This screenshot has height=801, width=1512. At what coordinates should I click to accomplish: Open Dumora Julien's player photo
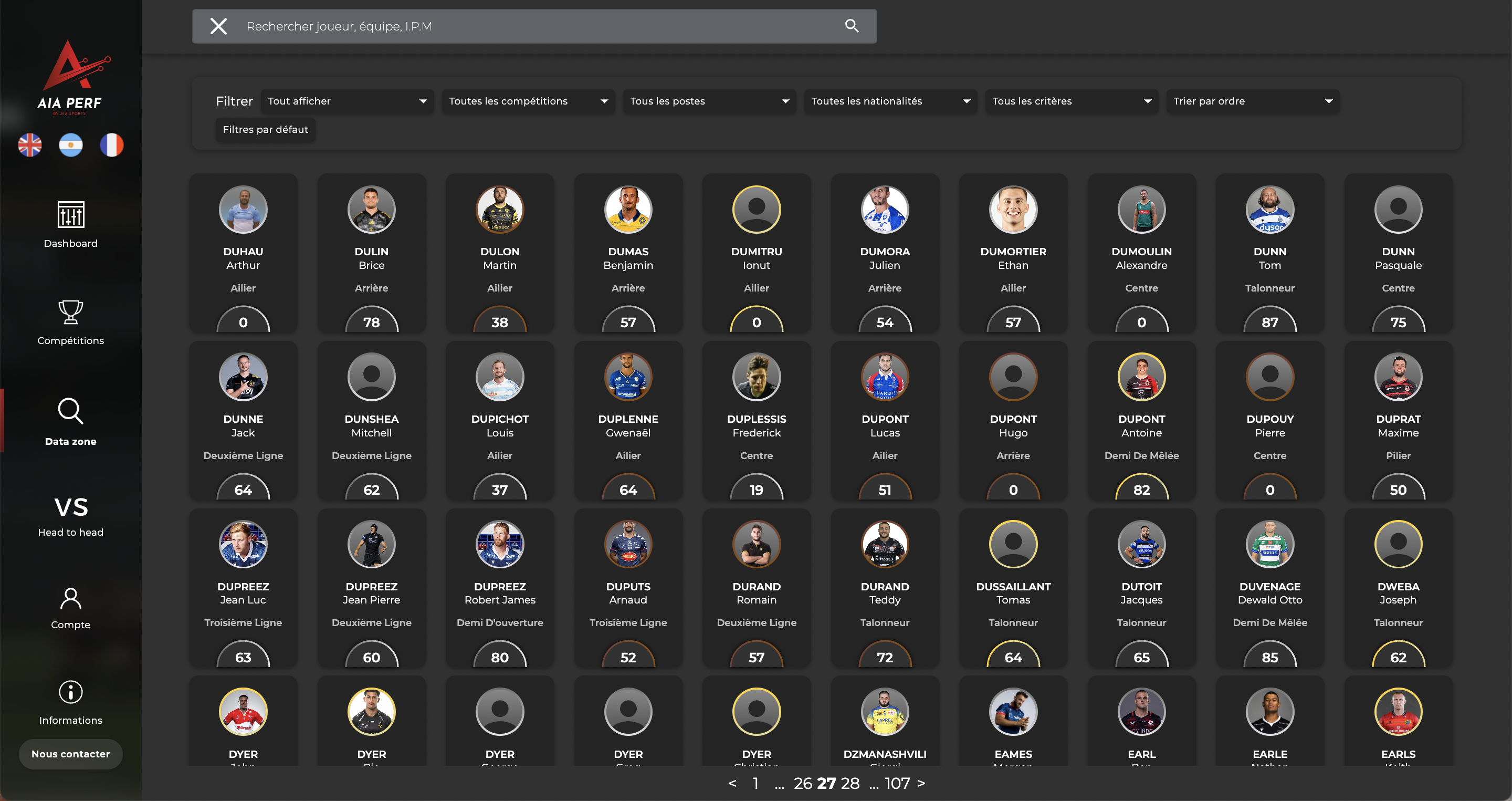(x=885, y=209)
